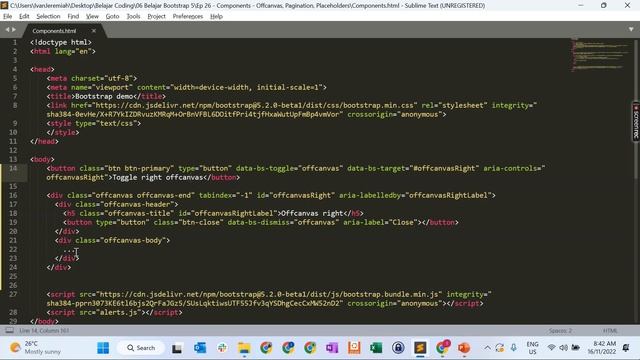Click line number 14 in gutter
The width and height of the screenshot is (640, 360).
pos(13,169)
